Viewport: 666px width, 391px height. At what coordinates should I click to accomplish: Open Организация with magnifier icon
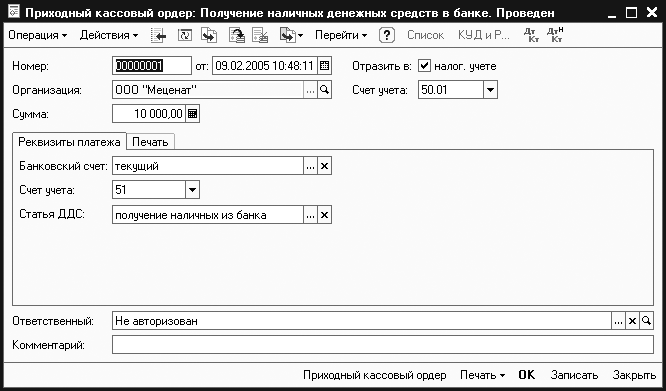[x=325, y=90]
